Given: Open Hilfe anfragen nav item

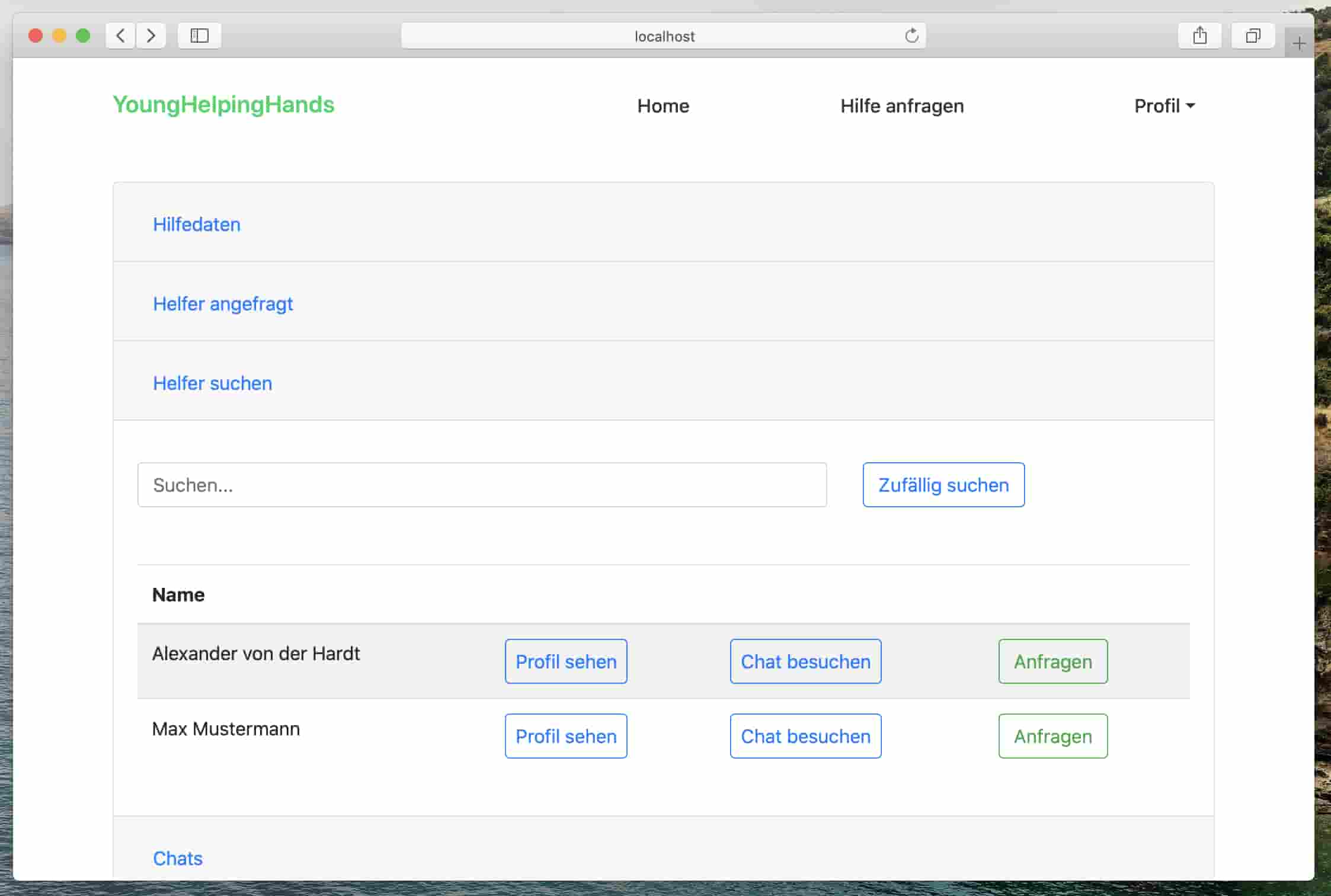Looking at the screenshot, I should [901, 105].
